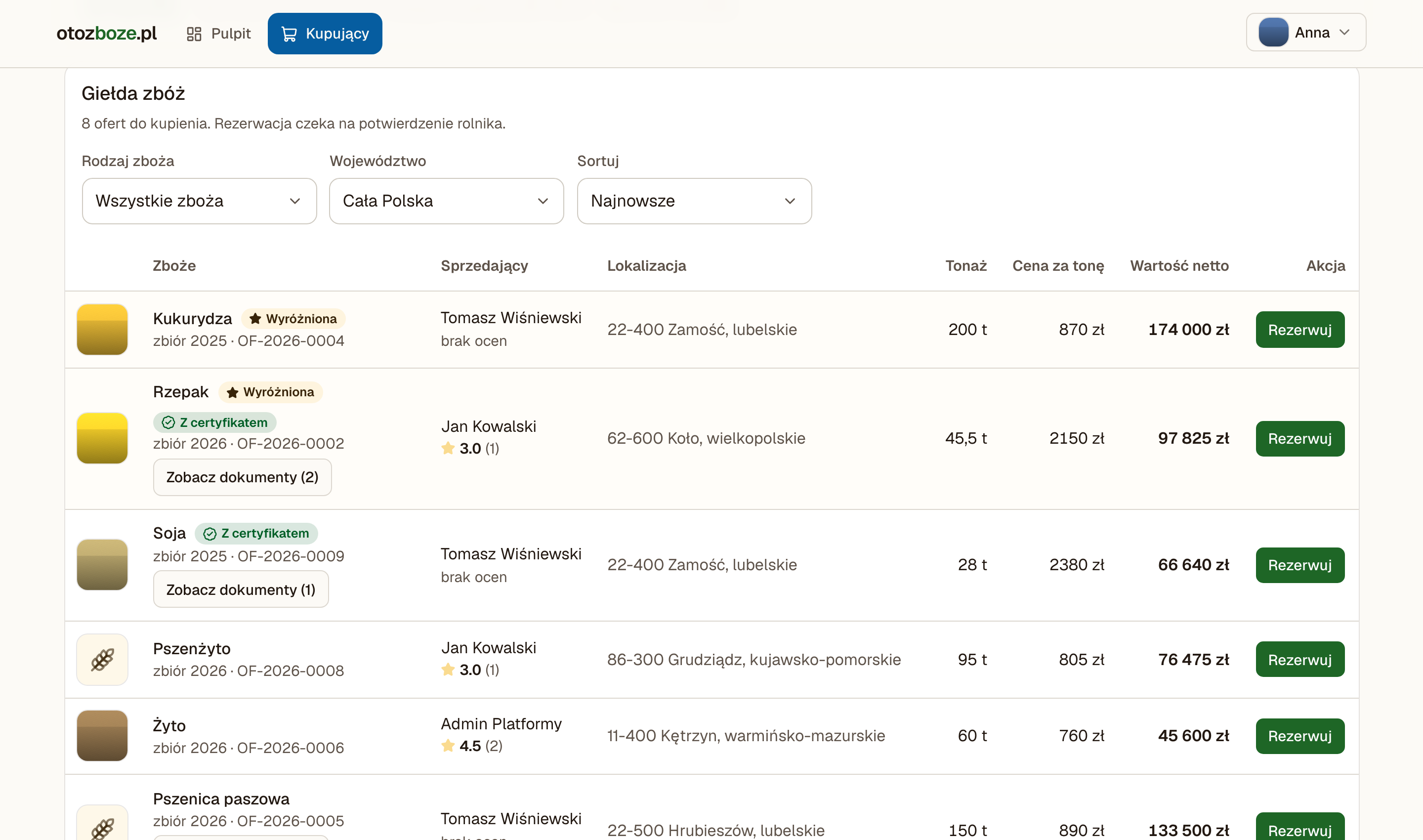Reserve the Pszenica paszowa offer
Screen dimensions: 1423x840
point(1300,828)
